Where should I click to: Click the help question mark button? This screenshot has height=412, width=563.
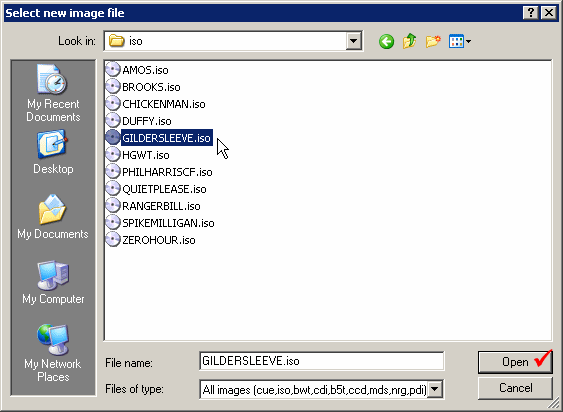coord(531,13)
